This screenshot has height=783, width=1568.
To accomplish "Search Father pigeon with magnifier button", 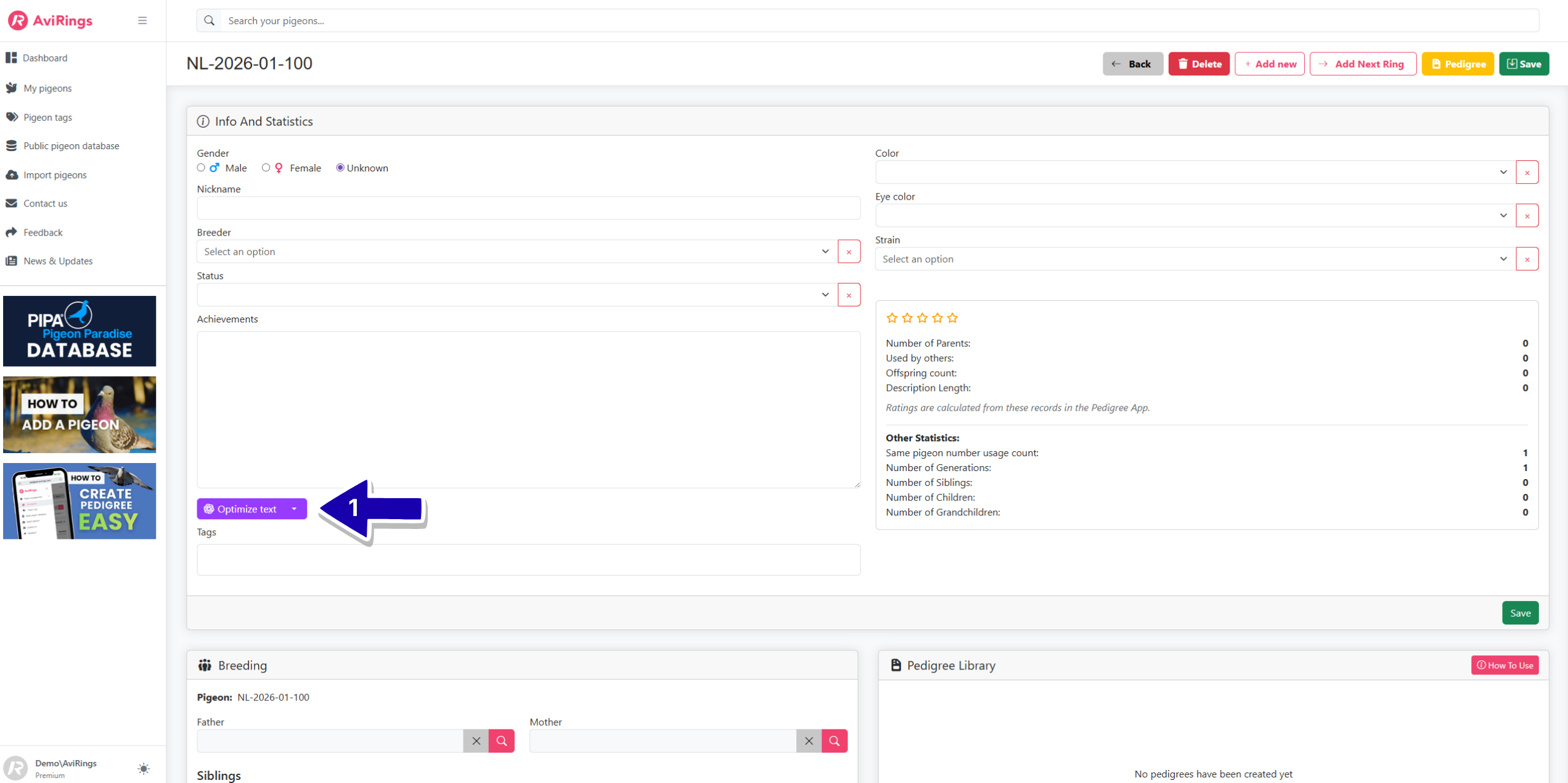I will coord(501,740).
